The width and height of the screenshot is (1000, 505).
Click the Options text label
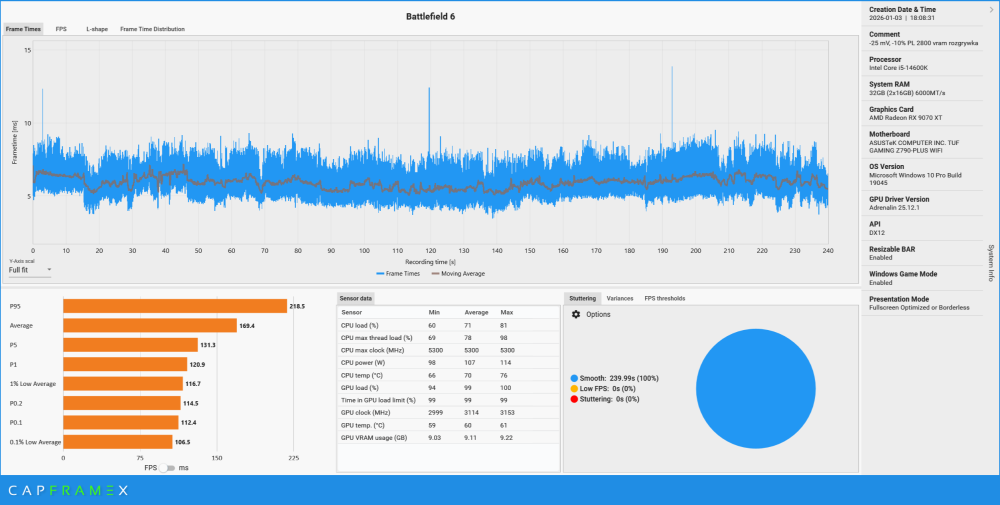(598, 314)
